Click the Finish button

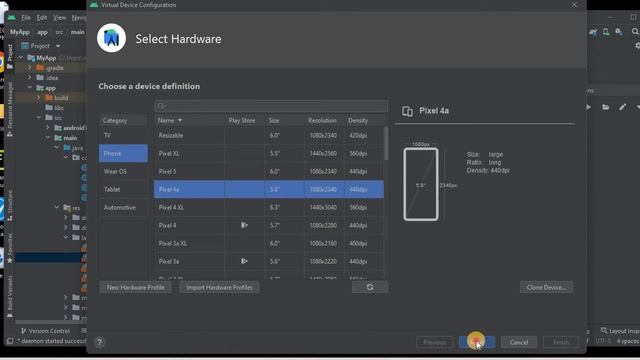click(x=561, y=342)
